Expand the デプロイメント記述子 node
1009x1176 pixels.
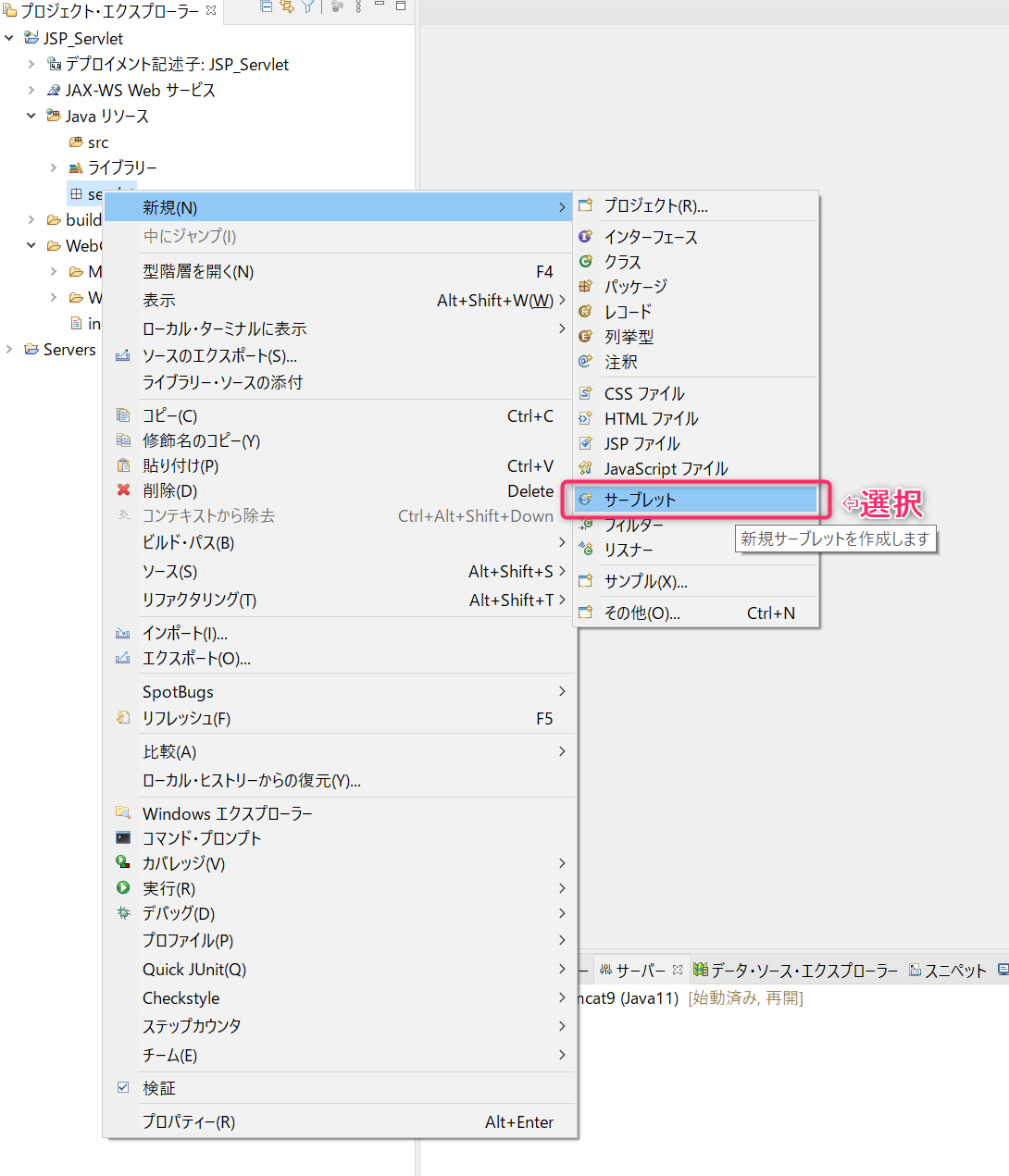pyautogui.click(x=31, y=64)
